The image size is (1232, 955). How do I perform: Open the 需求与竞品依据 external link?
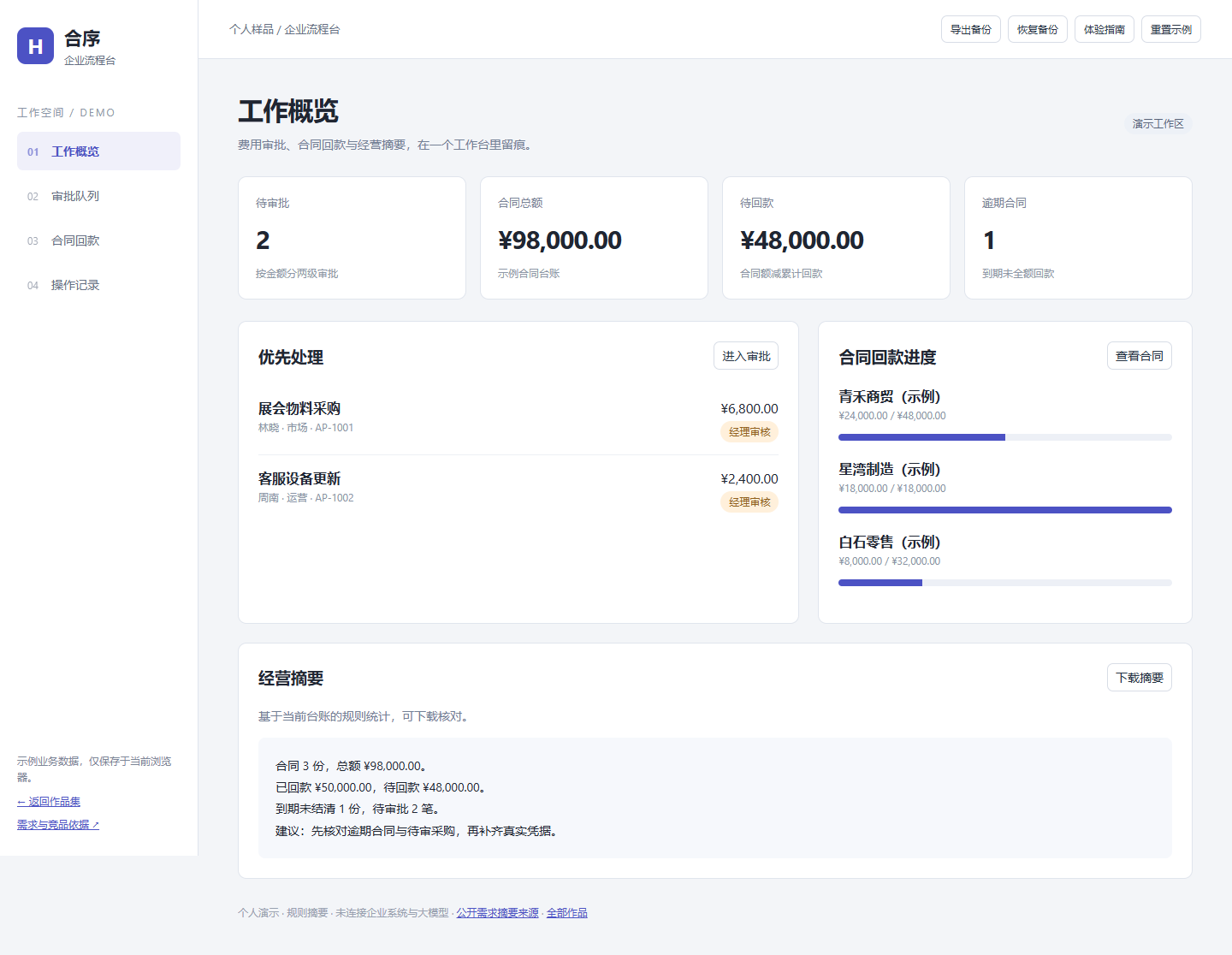(58, 825)
